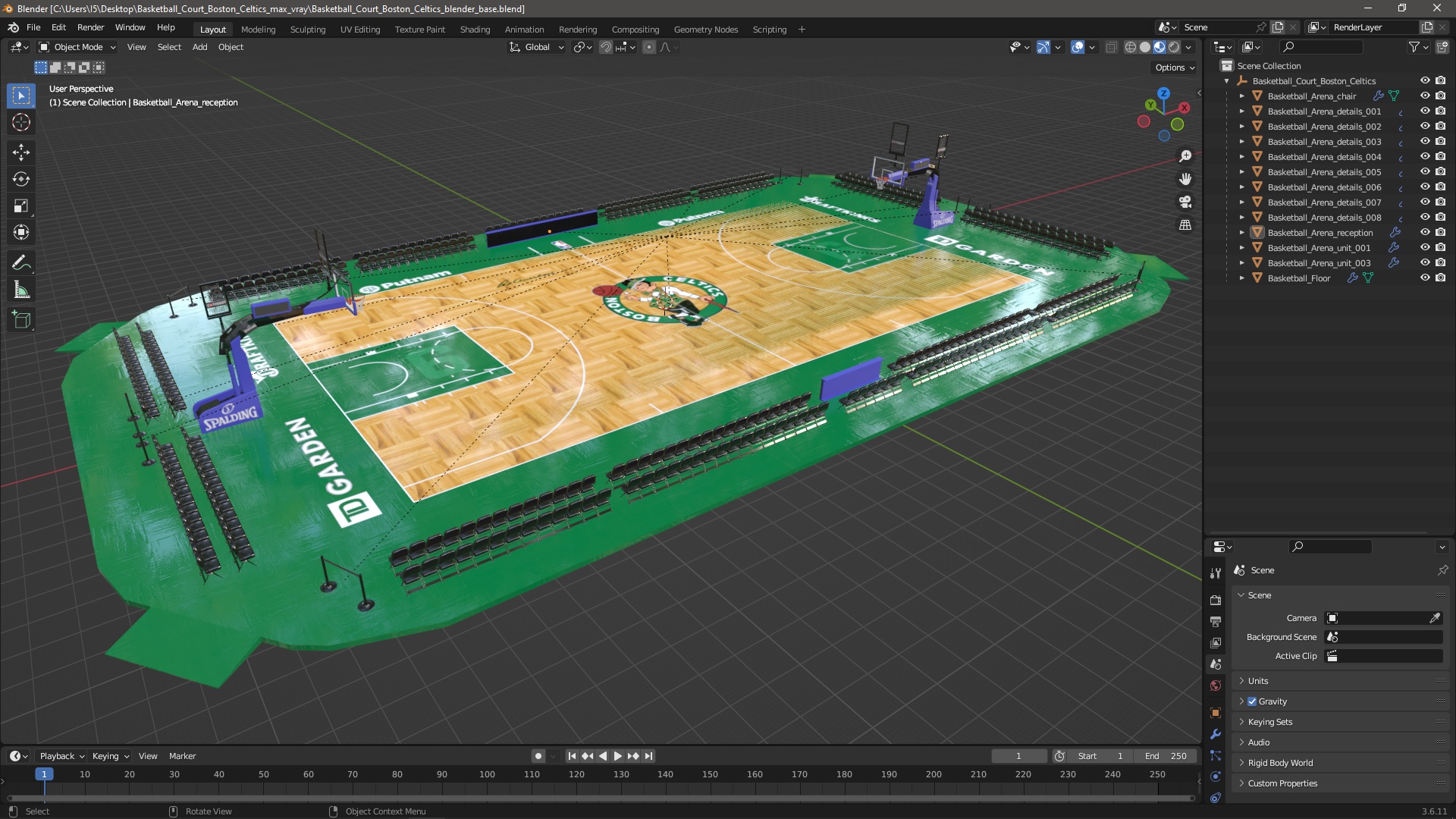1456x819 pixels.
Task: Open the Modifiers properties tab
Action: click(x=1216, y=734)
